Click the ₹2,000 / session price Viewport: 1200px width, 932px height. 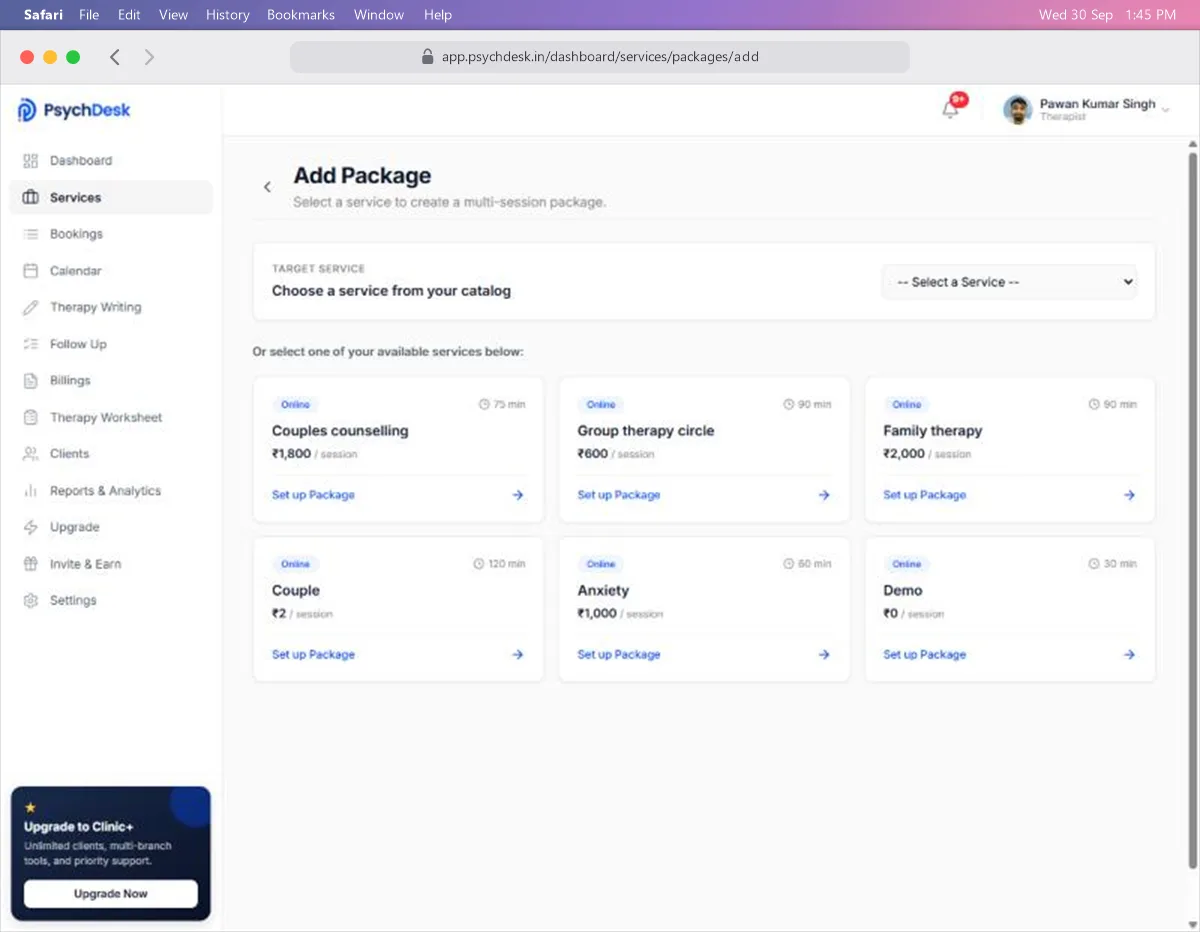click(x=927, y=454)
